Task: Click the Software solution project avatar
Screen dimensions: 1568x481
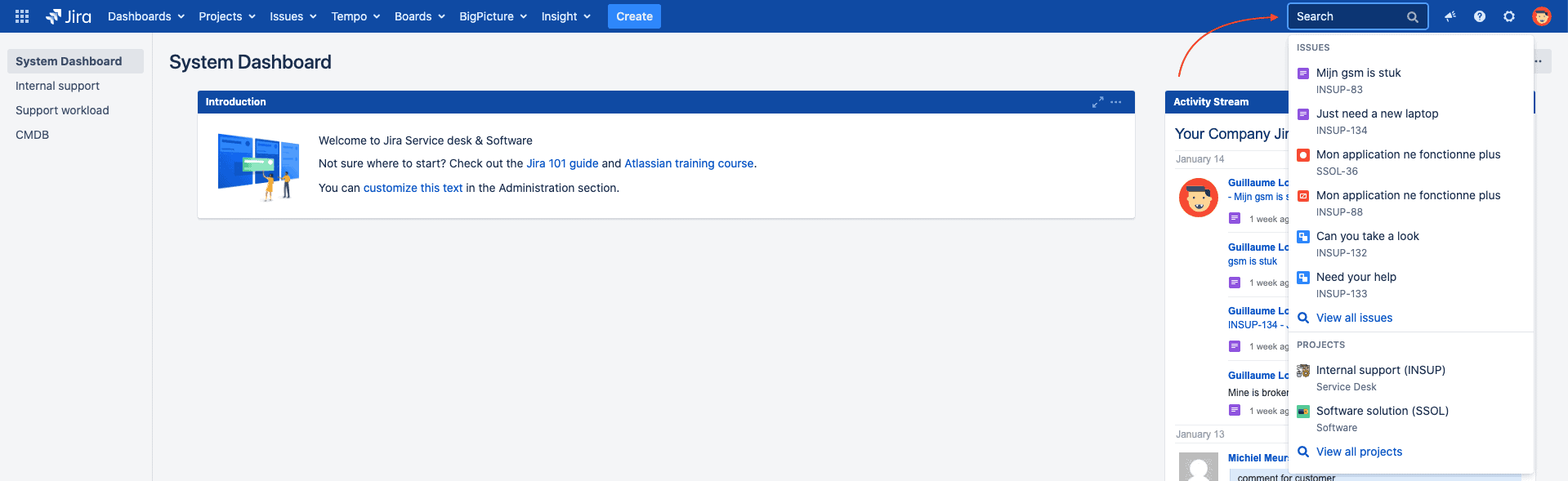Action: coord(1303,412)
